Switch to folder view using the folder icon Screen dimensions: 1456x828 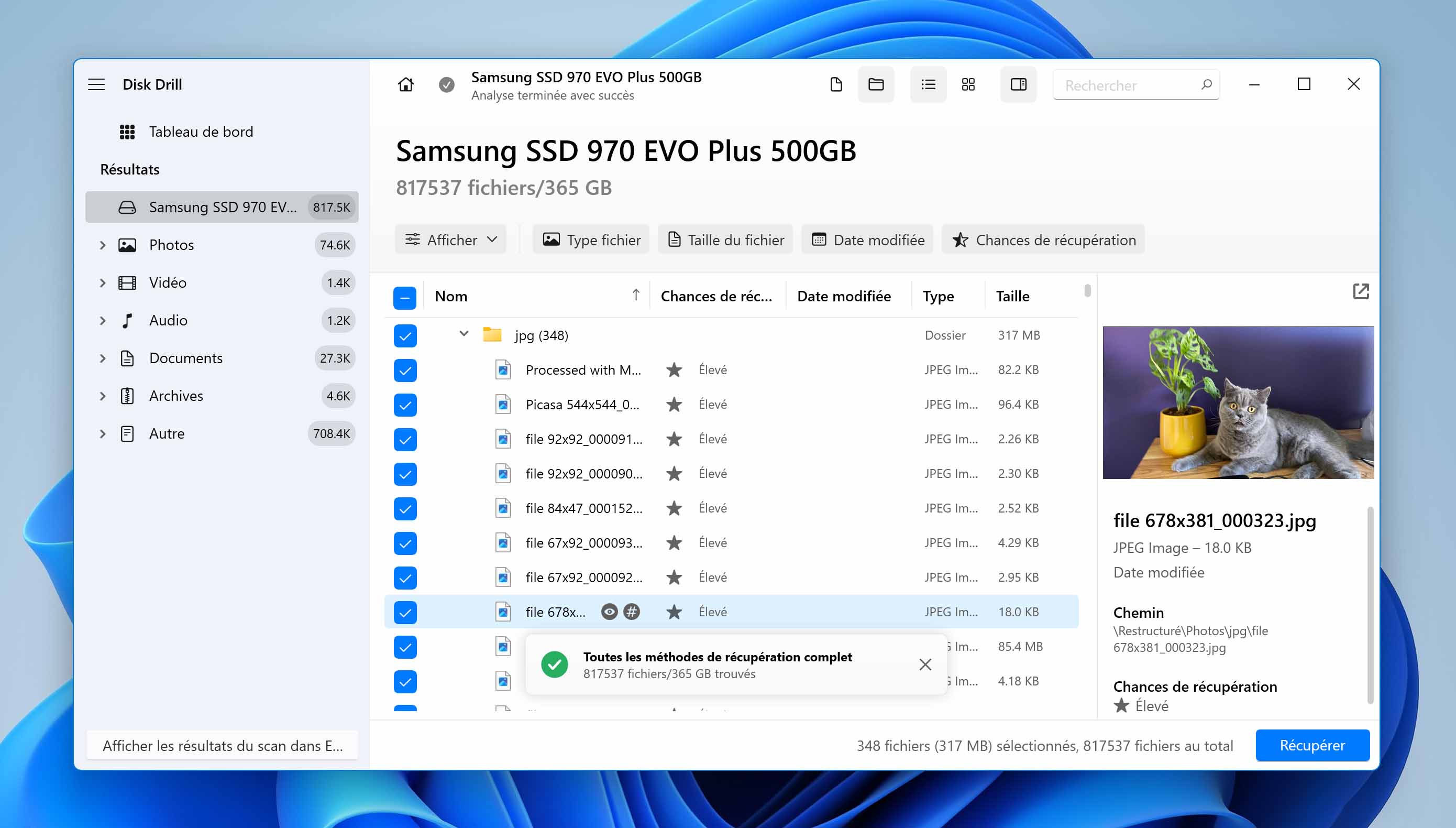point(876,85)
